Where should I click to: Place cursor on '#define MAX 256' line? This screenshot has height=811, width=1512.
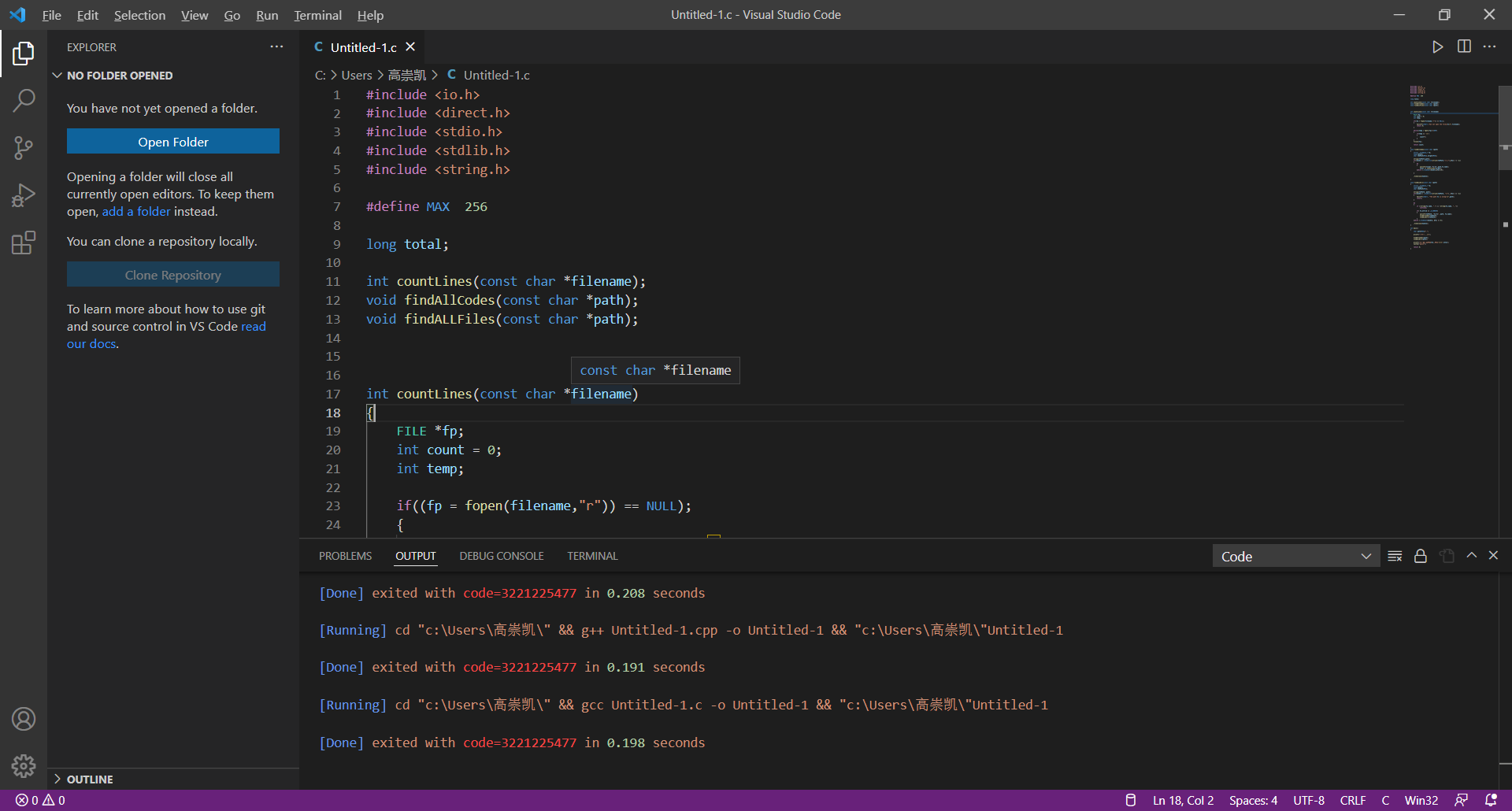point(427,206)
